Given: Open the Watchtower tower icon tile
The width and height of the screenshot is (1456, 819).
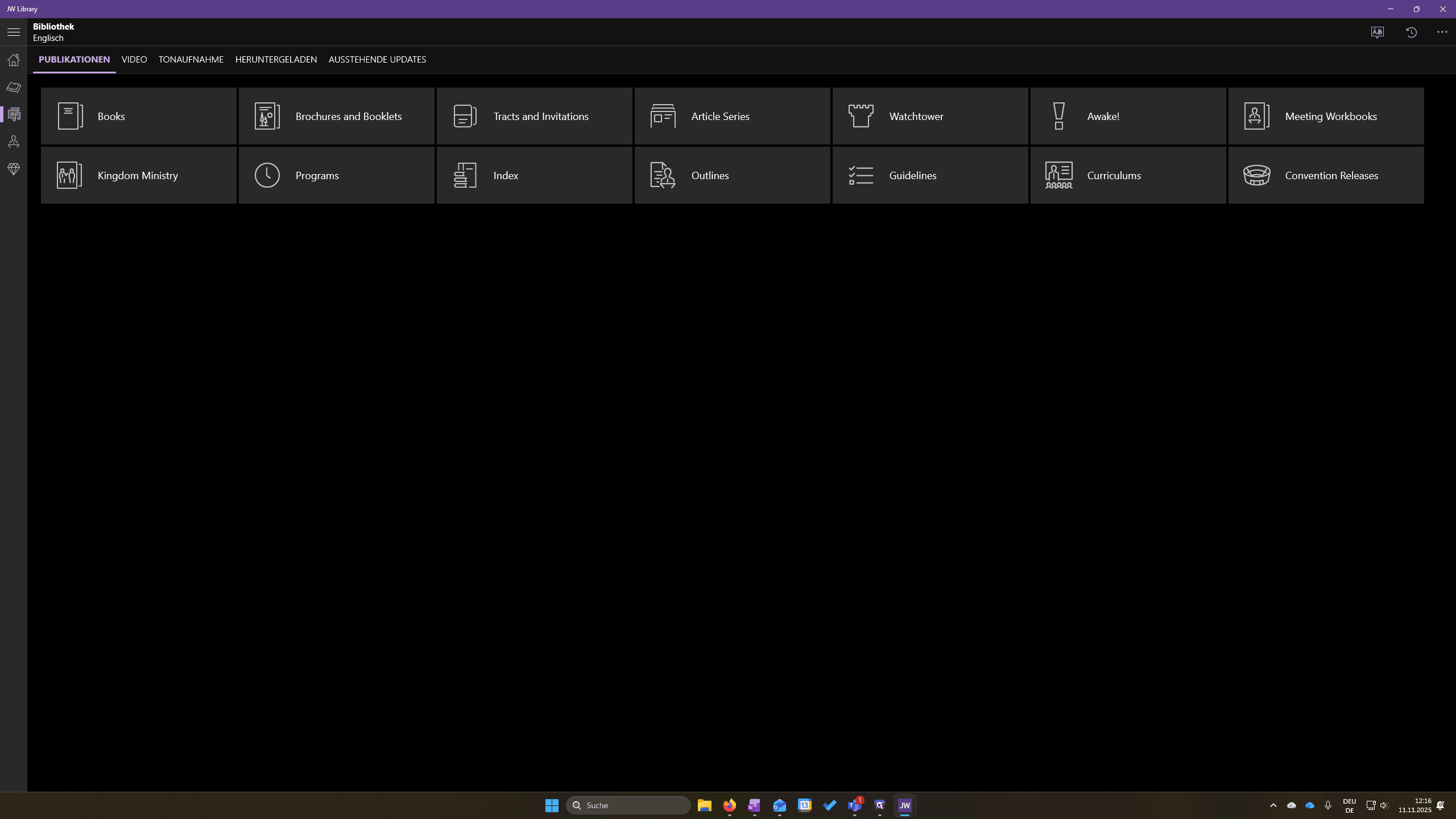Looking at the screenshot, I should pos(930,116).
